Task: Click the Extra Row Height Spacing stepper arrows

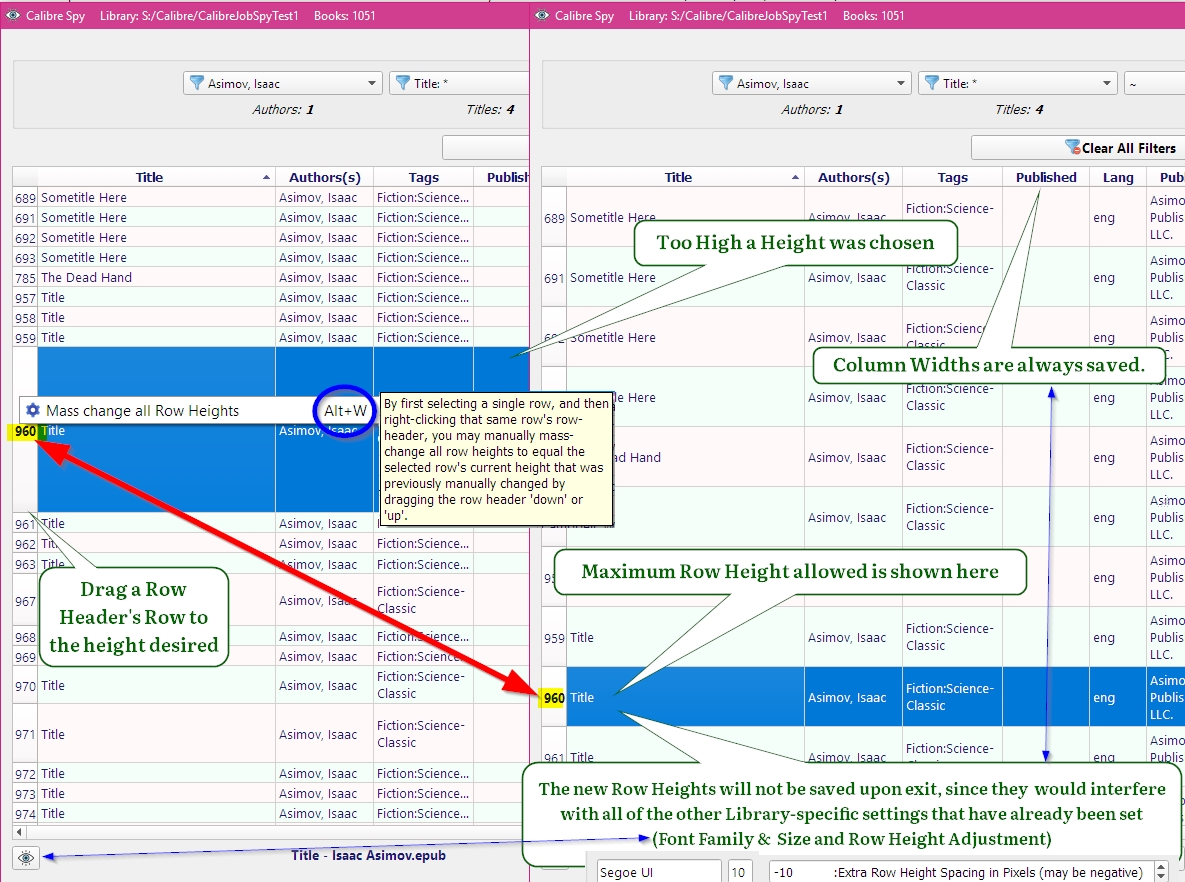Action: (1162, 871)
